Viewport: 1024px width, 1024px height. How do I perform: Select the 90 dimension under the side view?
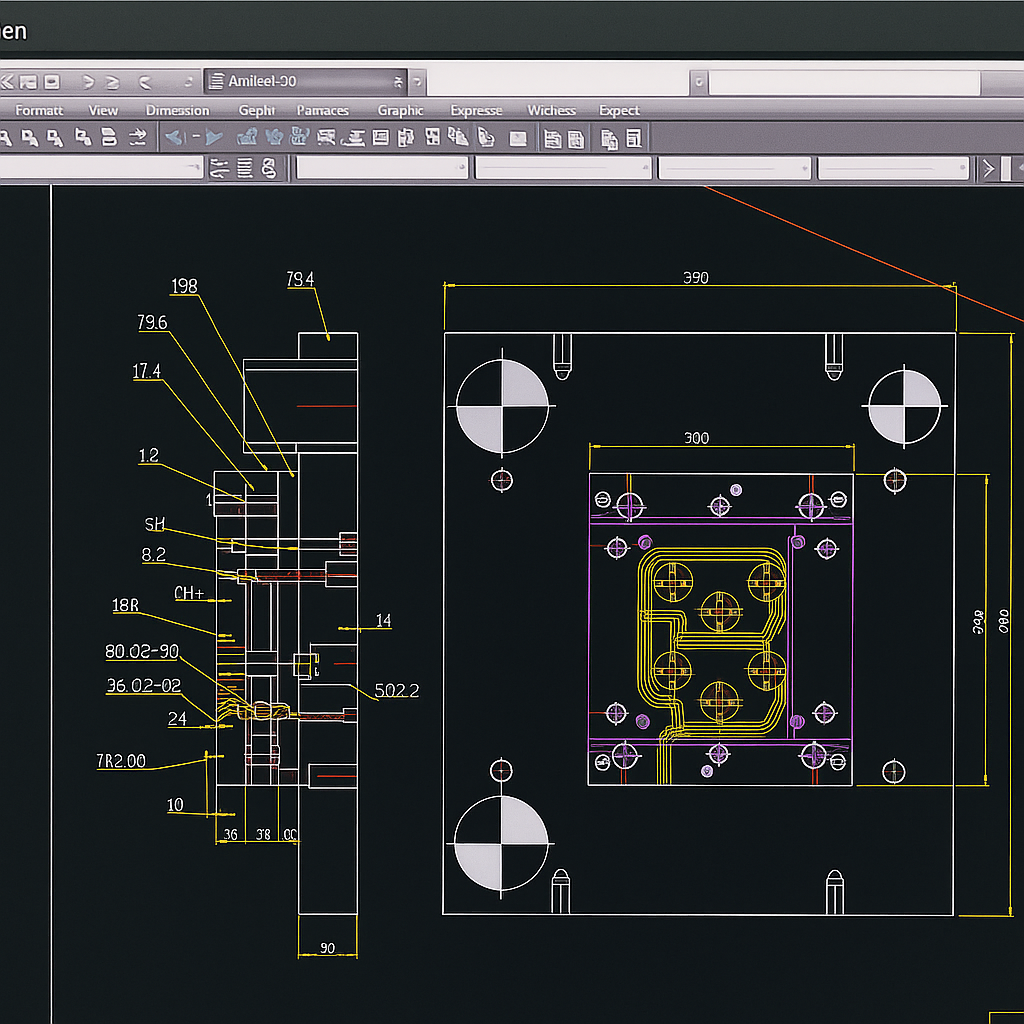(327, 948)
